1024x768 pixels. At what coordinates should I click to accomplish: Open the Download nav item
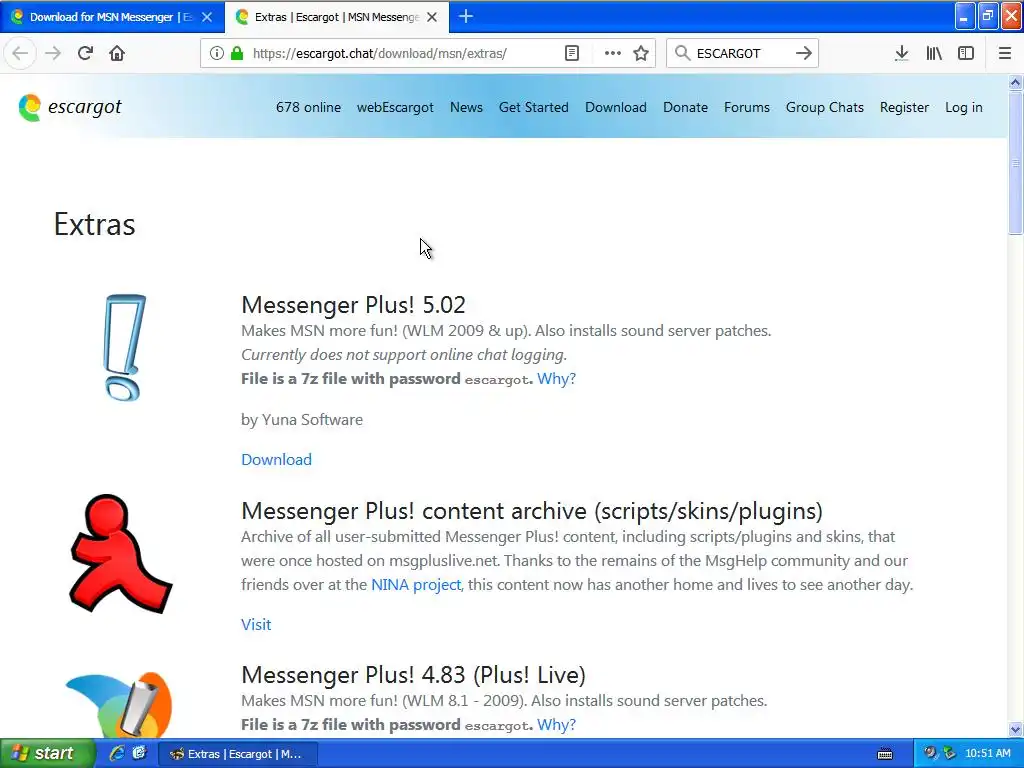(x=616, y=107)
